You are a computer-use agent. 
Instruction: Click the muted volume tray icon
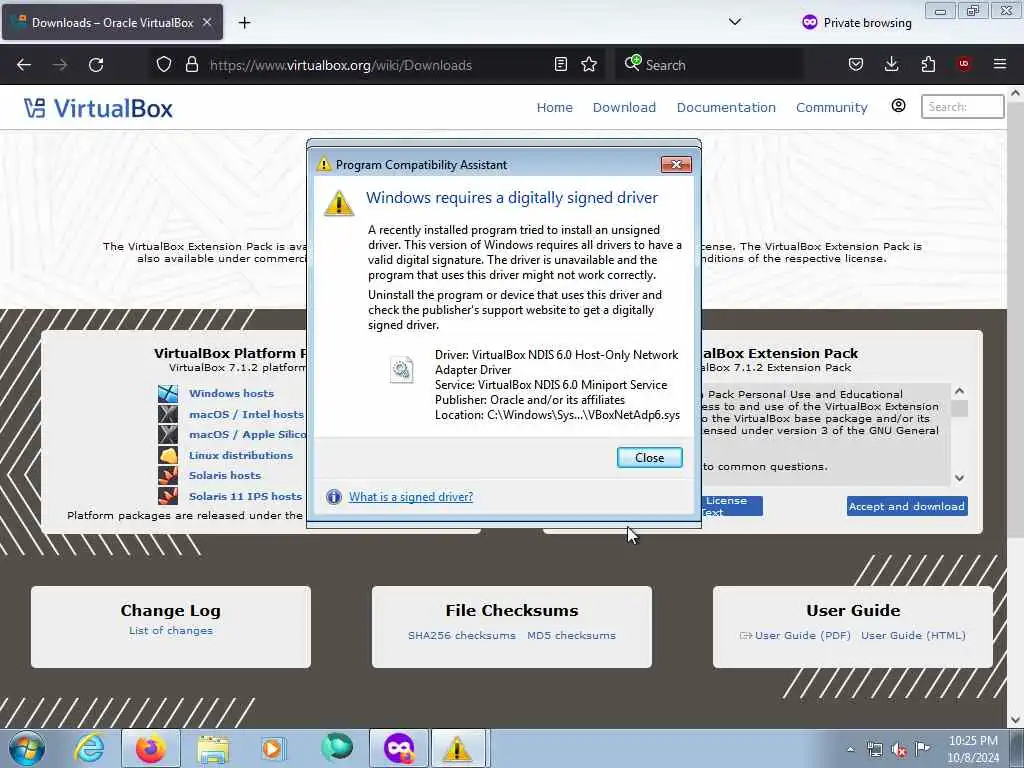click(899, 750)
